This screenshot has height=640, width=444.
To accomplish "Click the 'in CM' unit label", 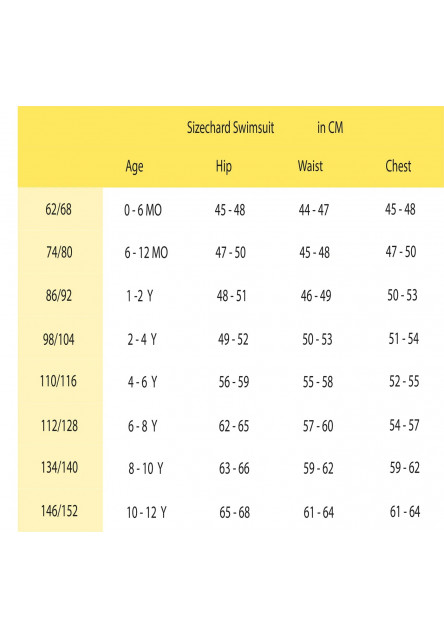I will [x=330, y=127].
